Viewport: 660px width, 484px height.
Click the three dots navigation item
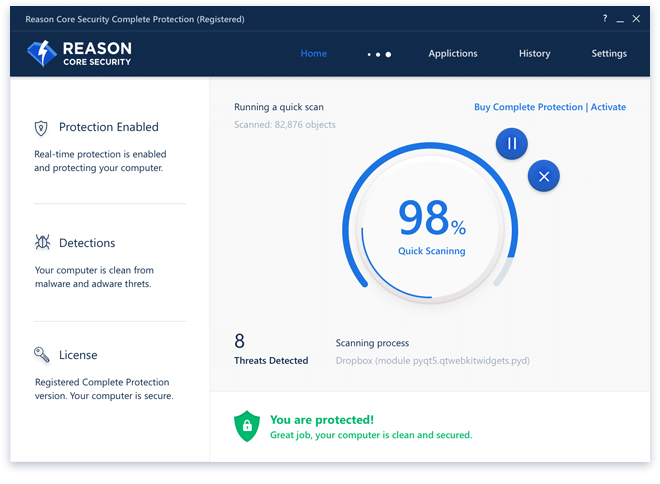tap(379, 54)
